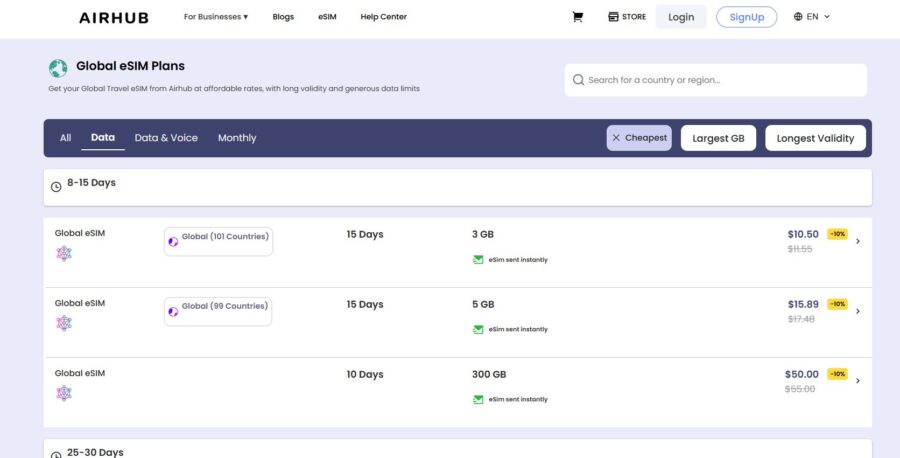The height and width of the screenshot is (458, 900).
Task: Click the AIRHUB logo
Action: (114, 18)
